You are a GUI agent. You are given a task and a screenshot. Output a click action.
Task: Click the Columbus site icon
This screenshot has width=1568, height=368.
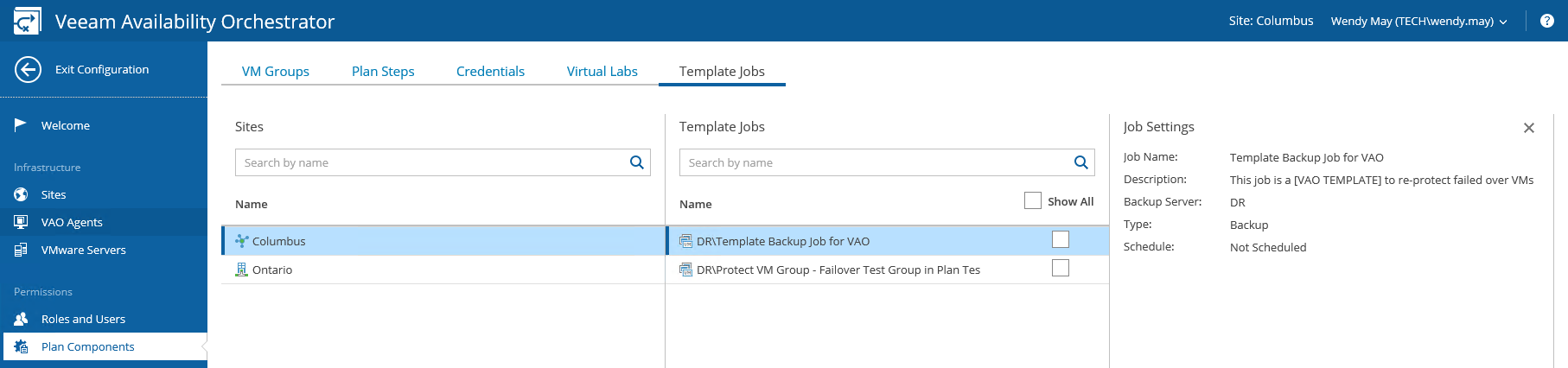click(242, 241)
